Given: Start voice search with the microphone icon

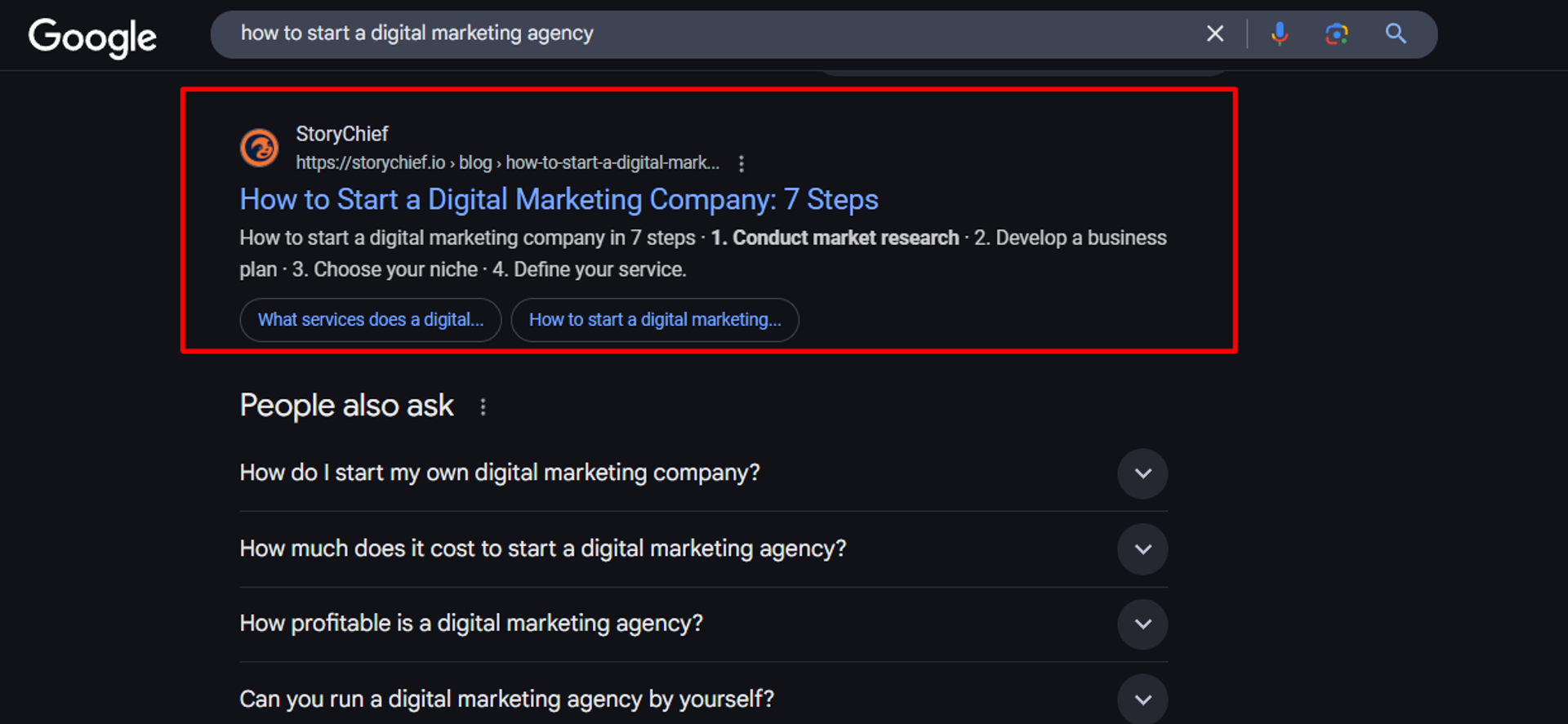Looking at the screenshot, I should [x=1280, y=33].
